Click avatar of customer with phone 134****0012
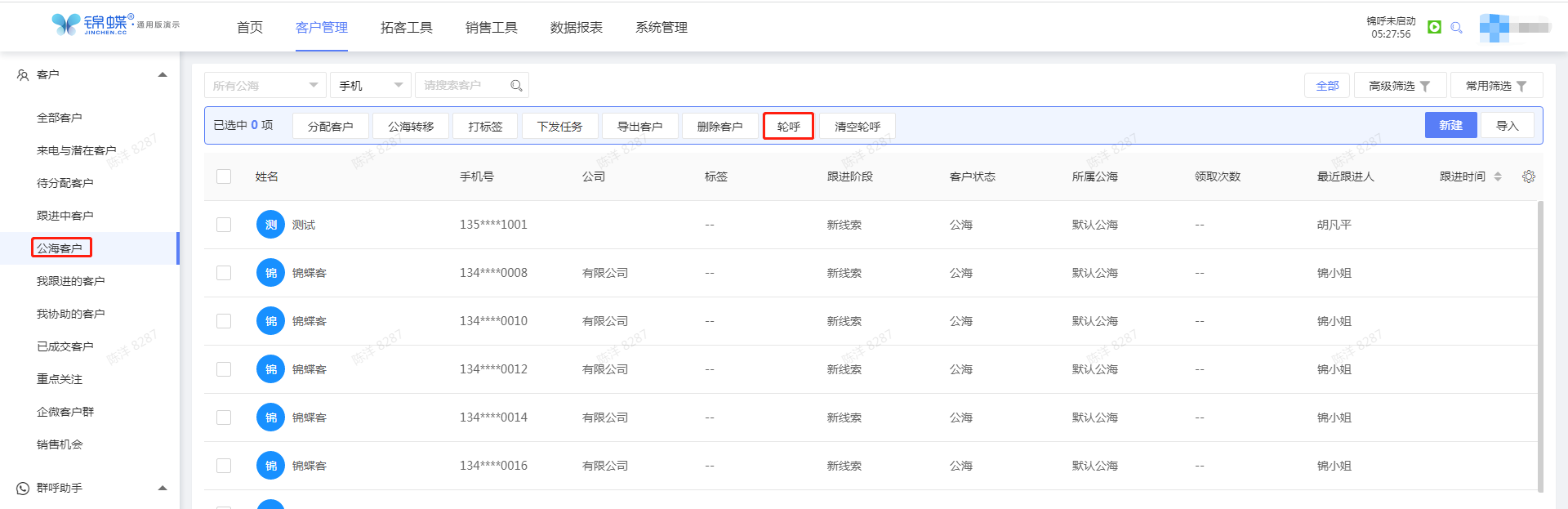 click(270, 369)
